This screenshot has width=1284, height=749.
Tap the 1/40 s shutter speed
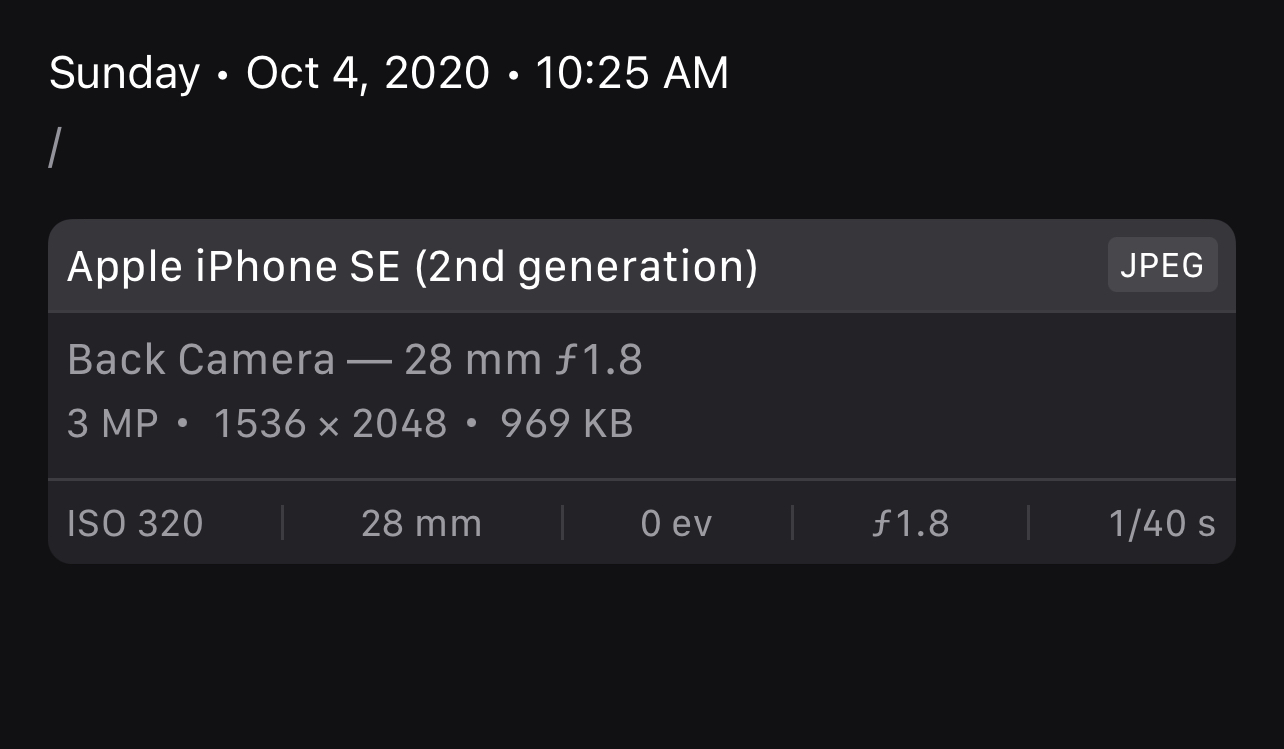tap(1161, 523)
